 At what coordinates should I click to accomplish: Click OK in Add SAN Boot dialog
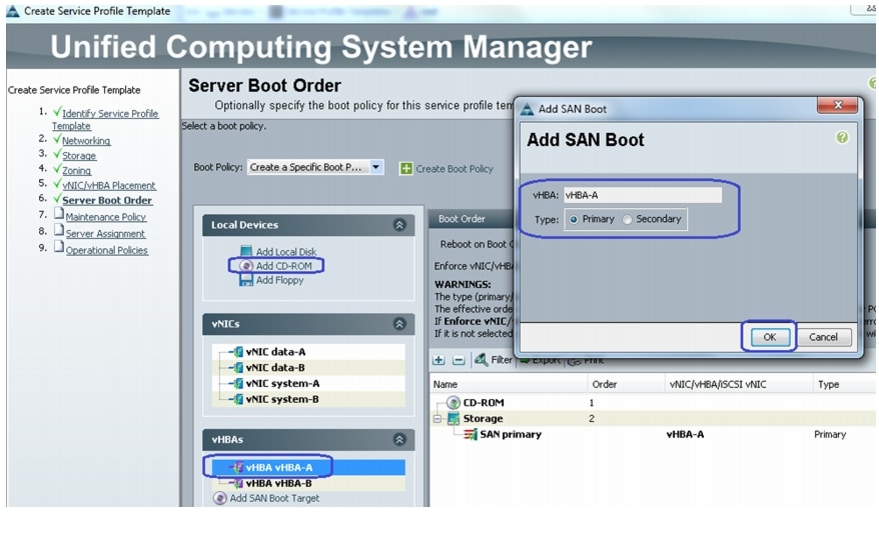tap(769, 337)
